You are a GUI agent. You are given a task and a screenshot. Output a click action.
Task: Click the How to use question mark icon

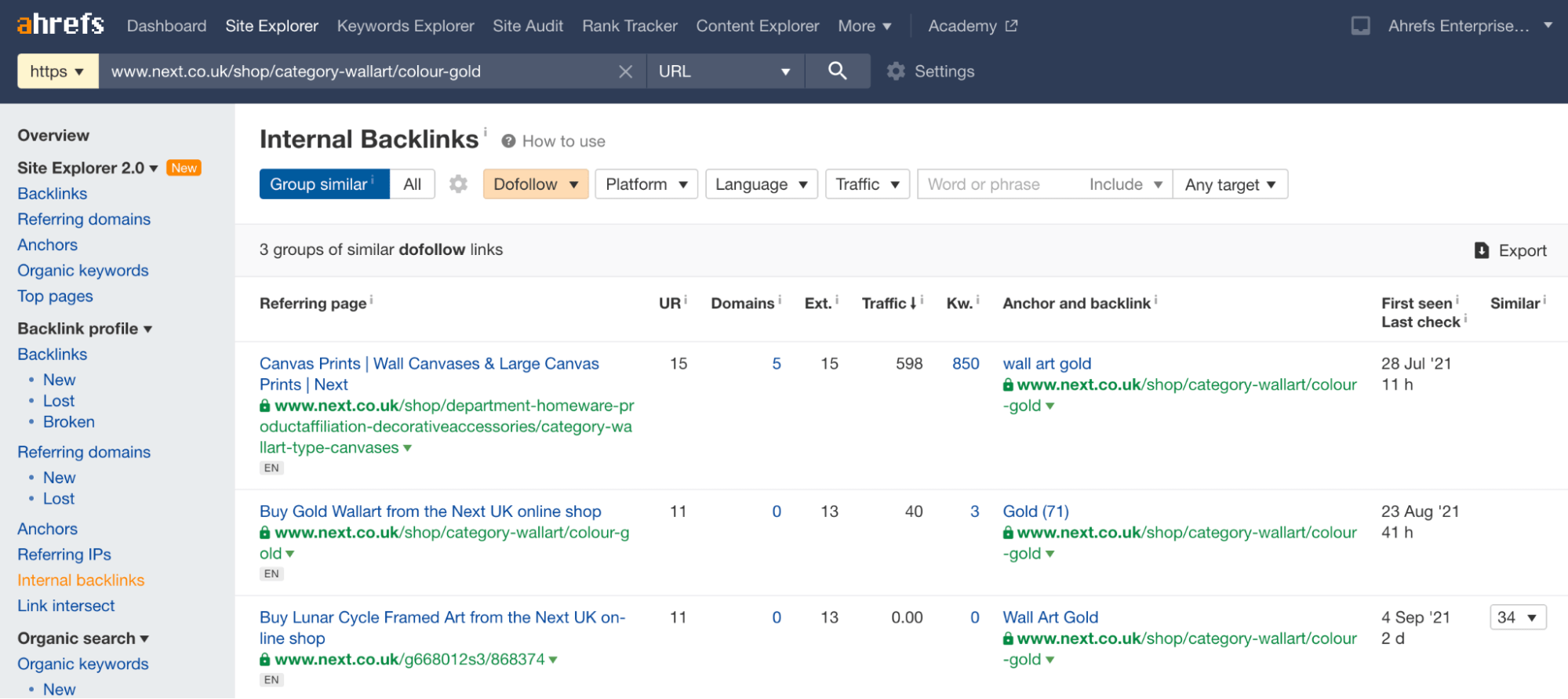click(508, 141)
